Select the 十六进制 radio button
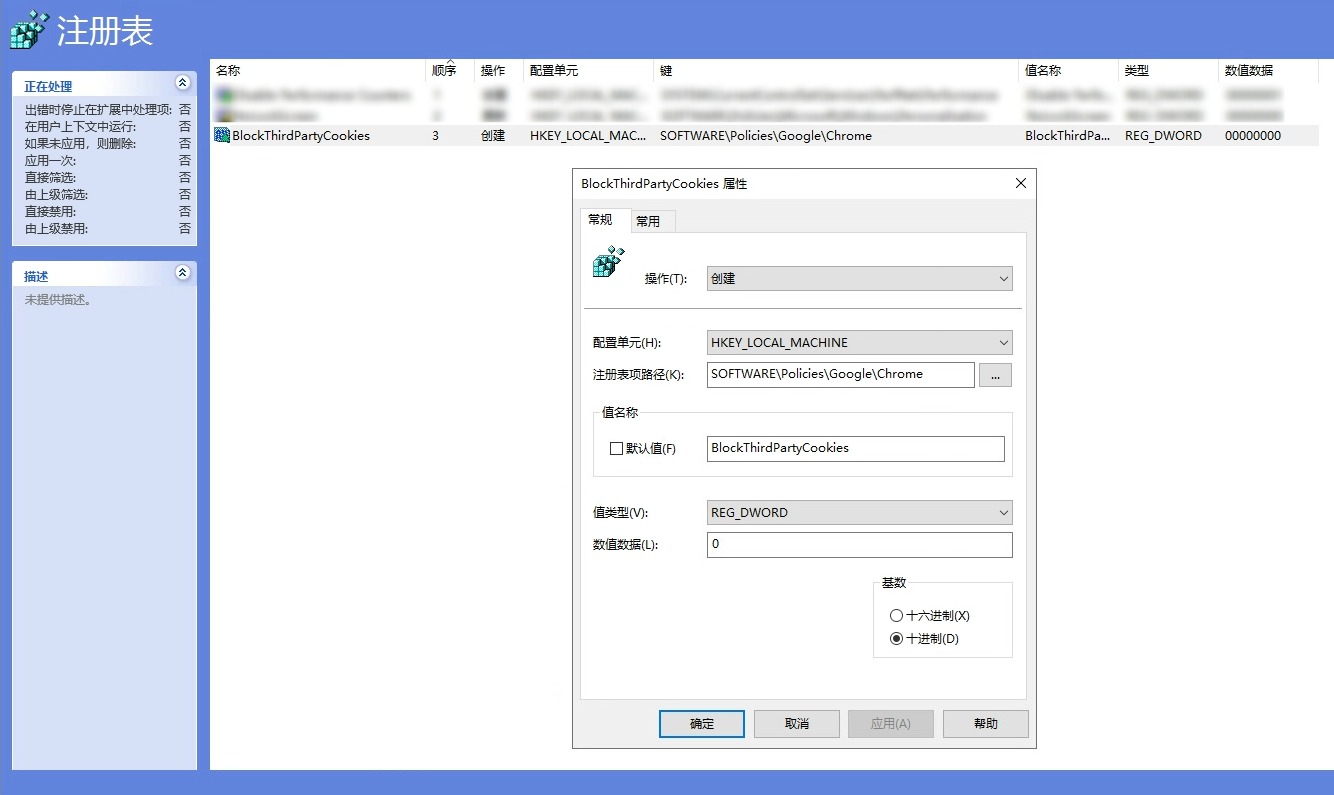 pyautogui.click(x=896, y=616)
